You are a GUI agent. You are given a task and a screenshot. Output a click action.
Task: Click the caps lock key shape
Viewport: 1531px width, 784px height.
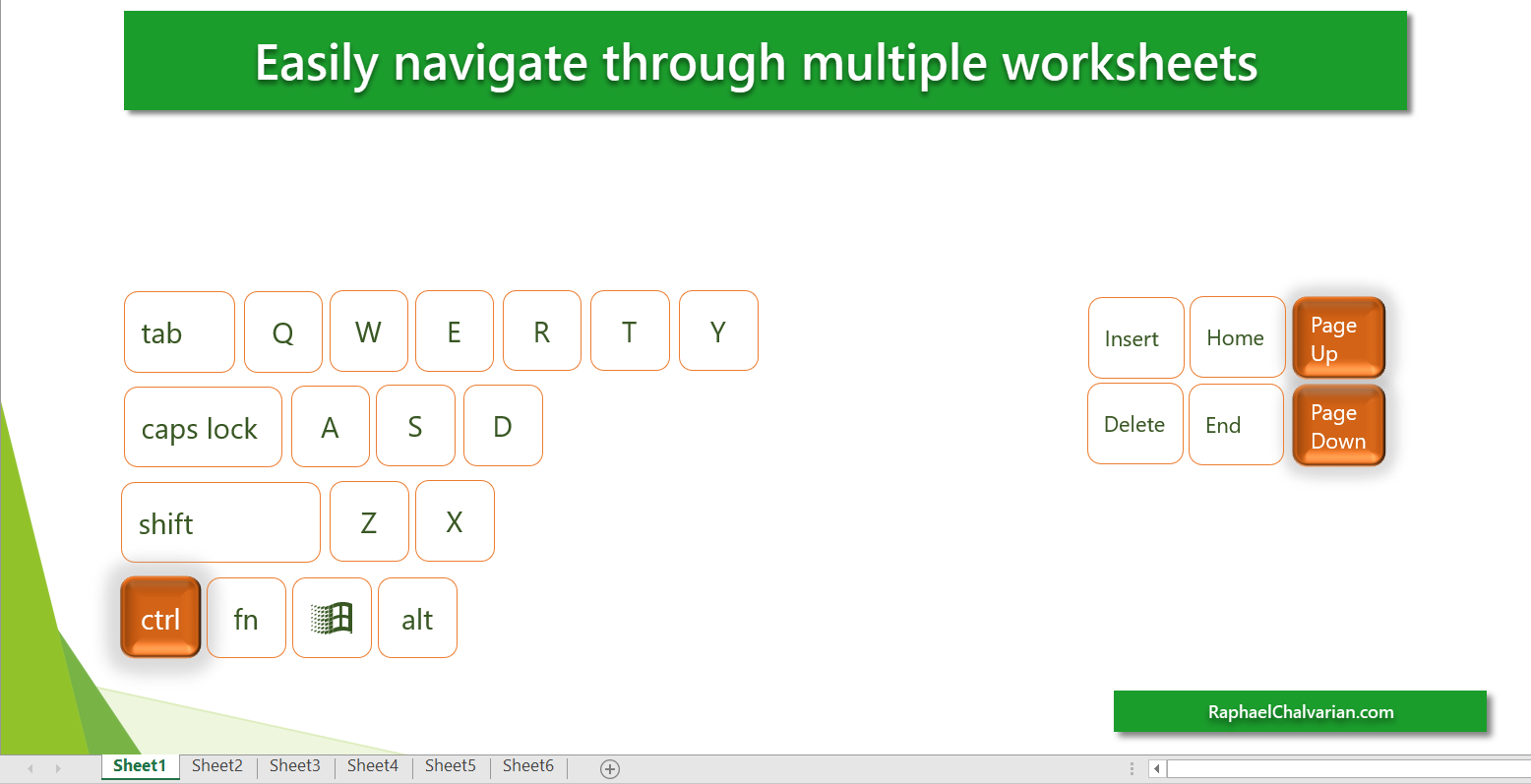pos(203,427)
